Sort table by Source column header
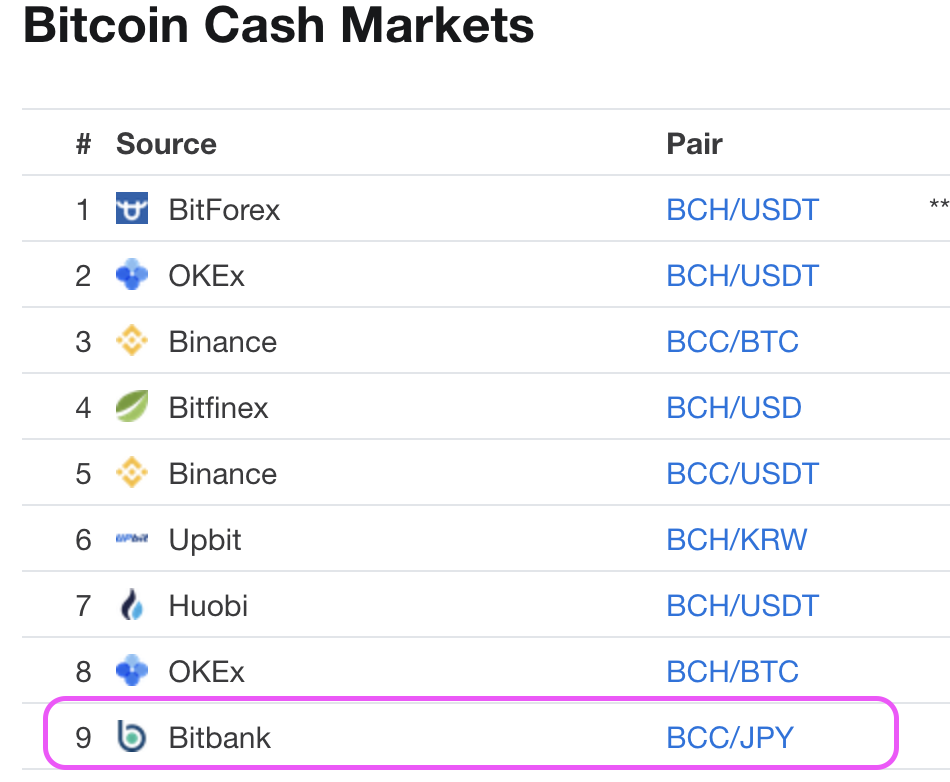Viewport: 950px width, 782px height. coord(166,144)
